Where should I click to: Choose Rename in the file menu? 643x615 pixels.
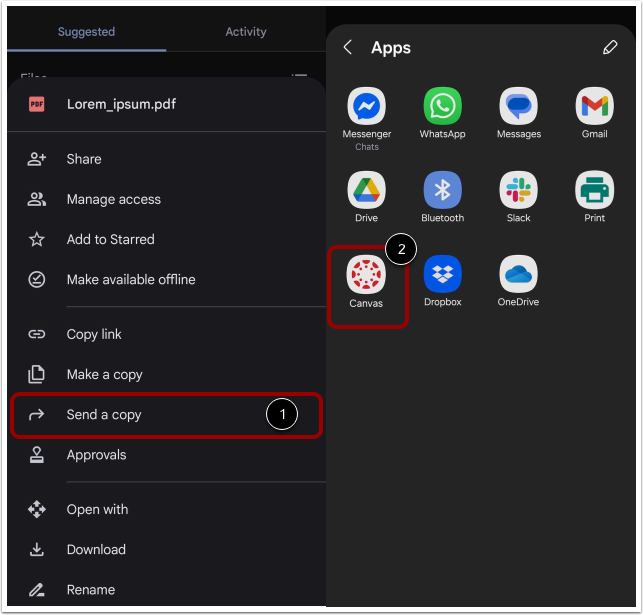tap(166, 590)
